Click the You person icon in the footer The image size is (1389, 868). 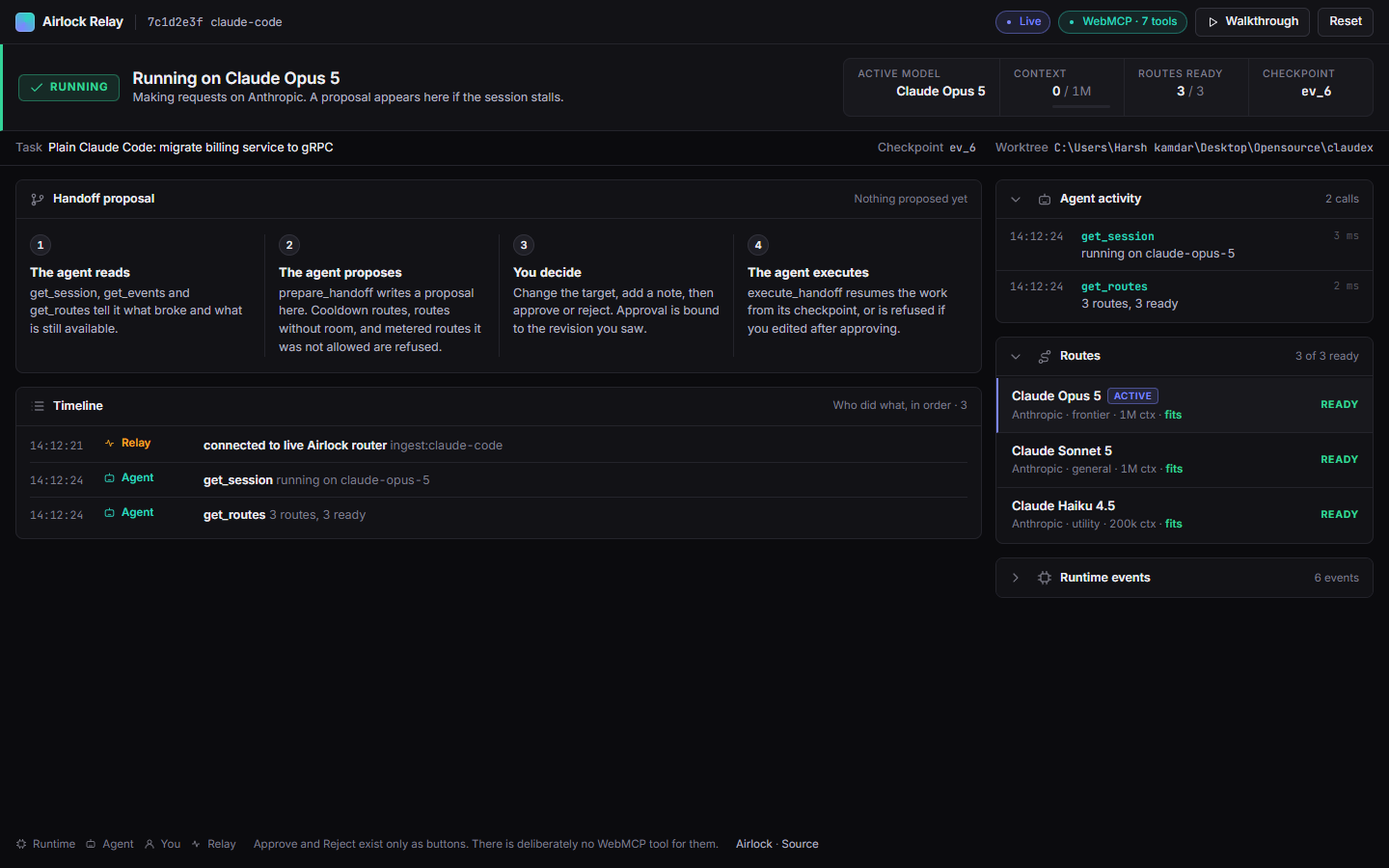point(150,844)
